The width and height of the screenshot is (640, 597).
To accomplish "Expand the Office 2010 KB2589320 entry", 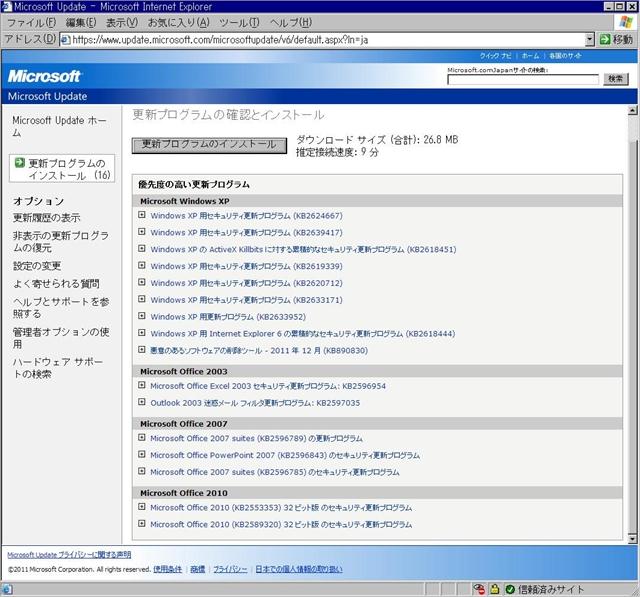I will [x=142, y=524].
